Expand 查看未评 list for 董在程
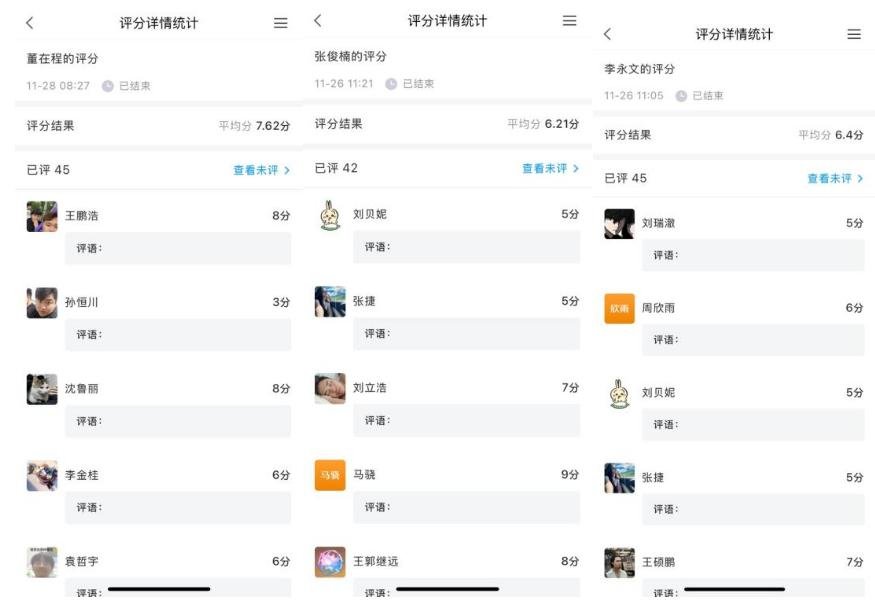 pyautogui.click(x=261, y=170)
